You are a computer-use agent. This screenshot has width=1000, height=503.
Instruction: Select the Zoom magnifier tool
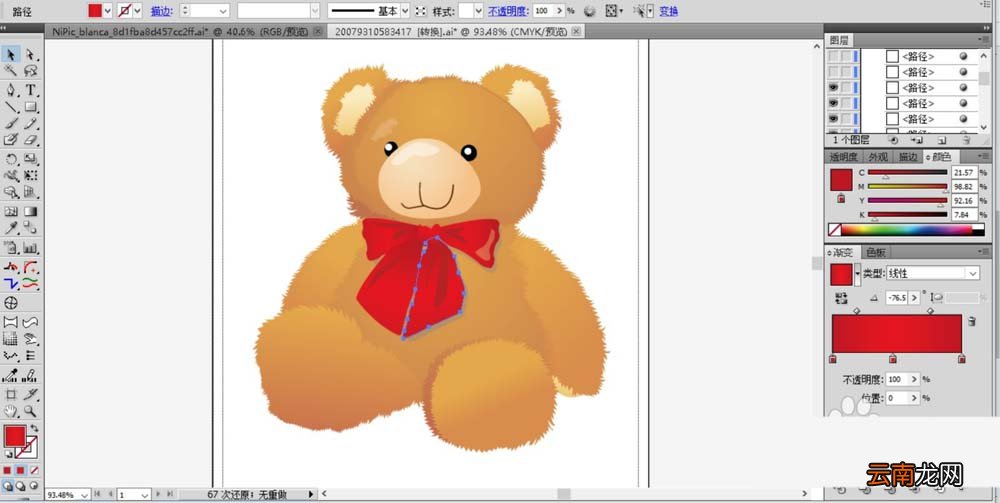29,411
